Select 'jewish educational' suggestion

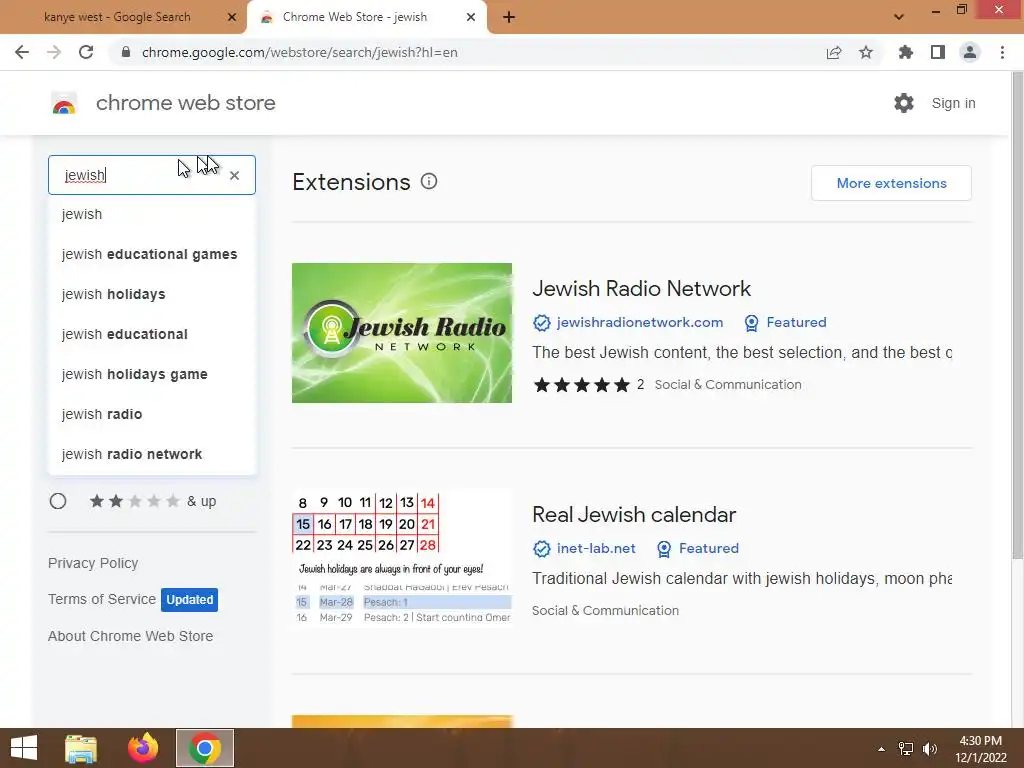pos(152,334)
